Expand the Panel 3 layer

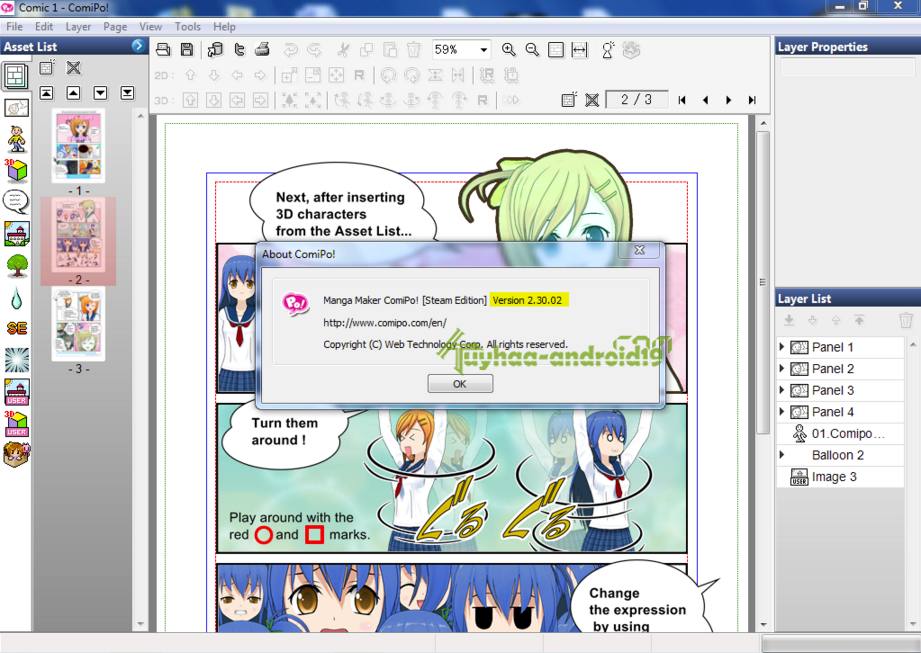point(782,390)
